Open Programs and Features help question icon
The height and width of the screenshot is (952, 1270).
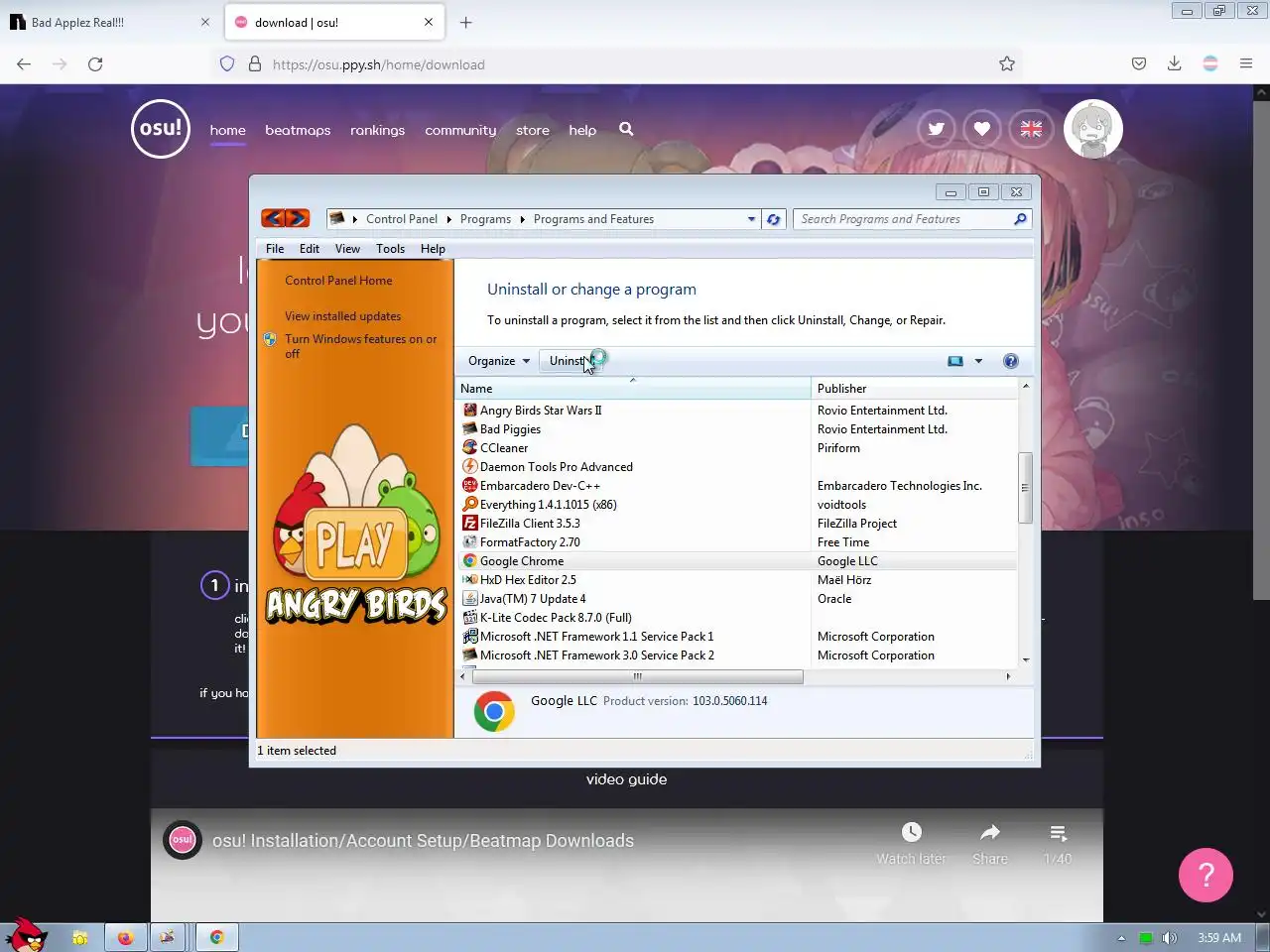tap(1010, 361)
